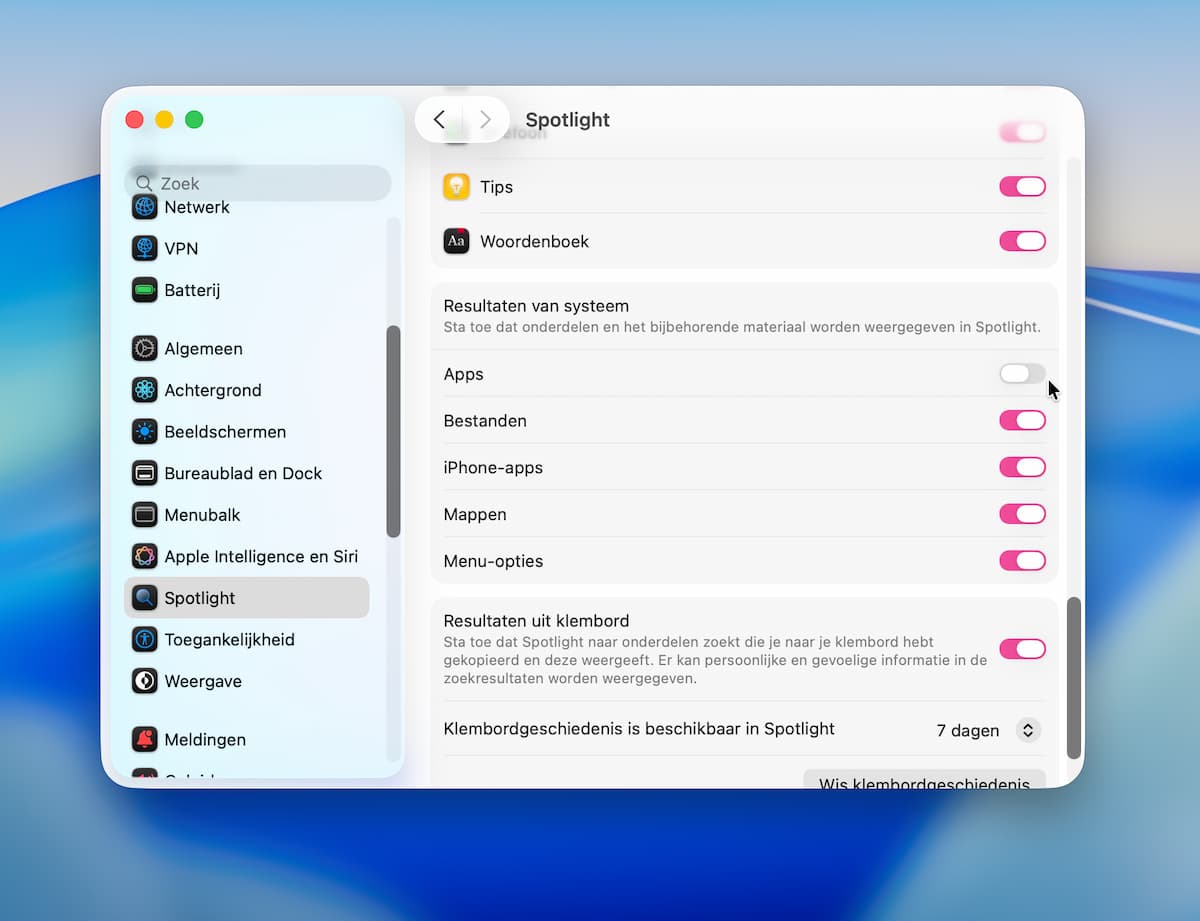Open the 7 dagen clipboard history dropdown
The height and width of the screenshot is (921, 1200).
click(x=1027, y=730)
